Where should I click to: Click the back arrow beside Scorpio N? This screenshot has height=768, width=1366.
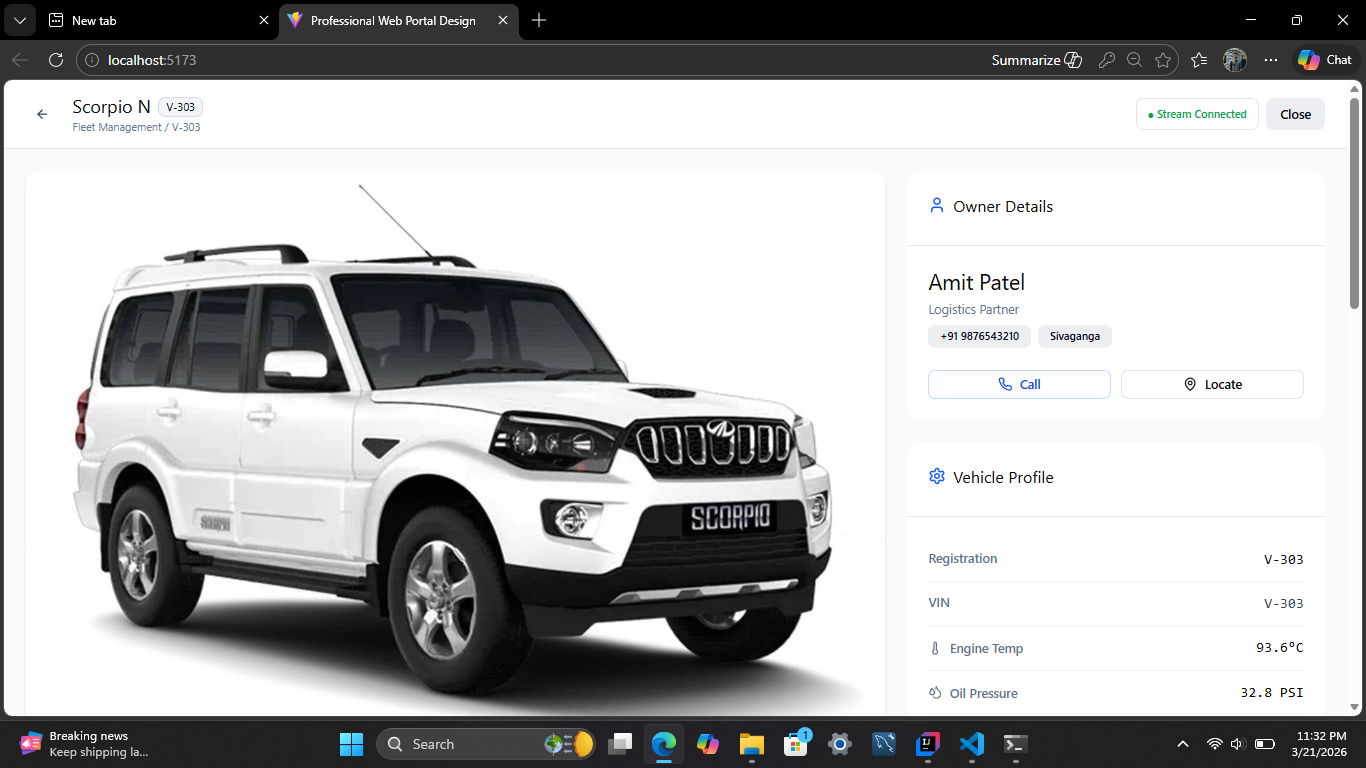click(42, 114)
